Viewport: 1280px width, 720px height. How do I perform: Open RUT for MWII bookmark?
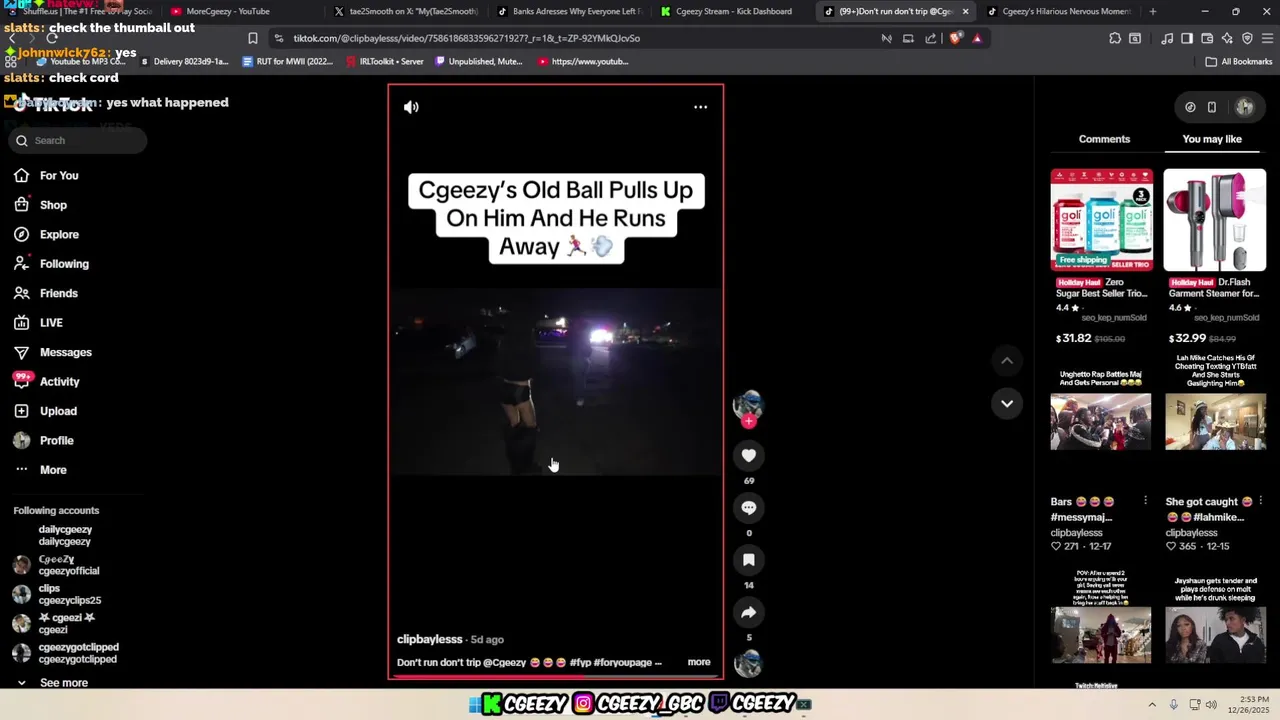[x=288, y=61]
